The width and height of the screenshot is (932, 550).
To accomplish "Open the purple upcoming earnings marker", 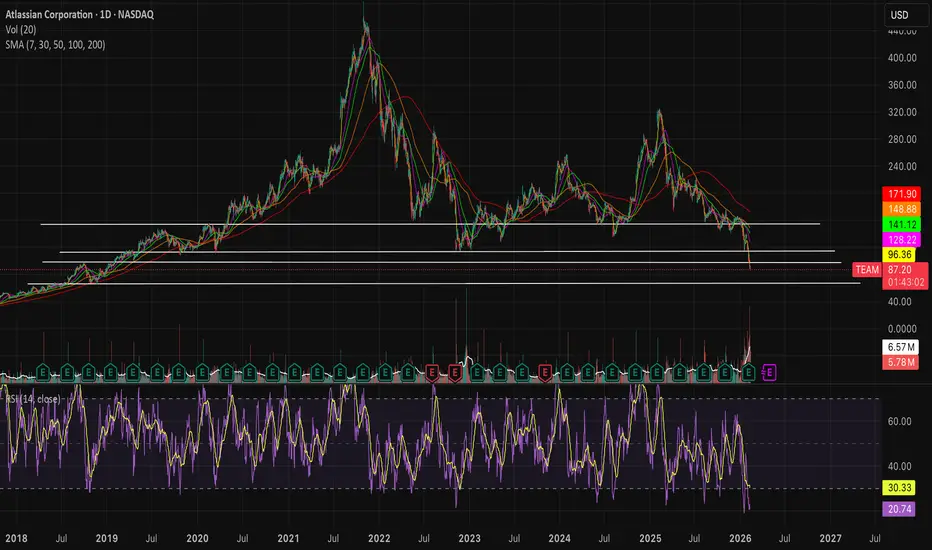I will pos(769,373).
